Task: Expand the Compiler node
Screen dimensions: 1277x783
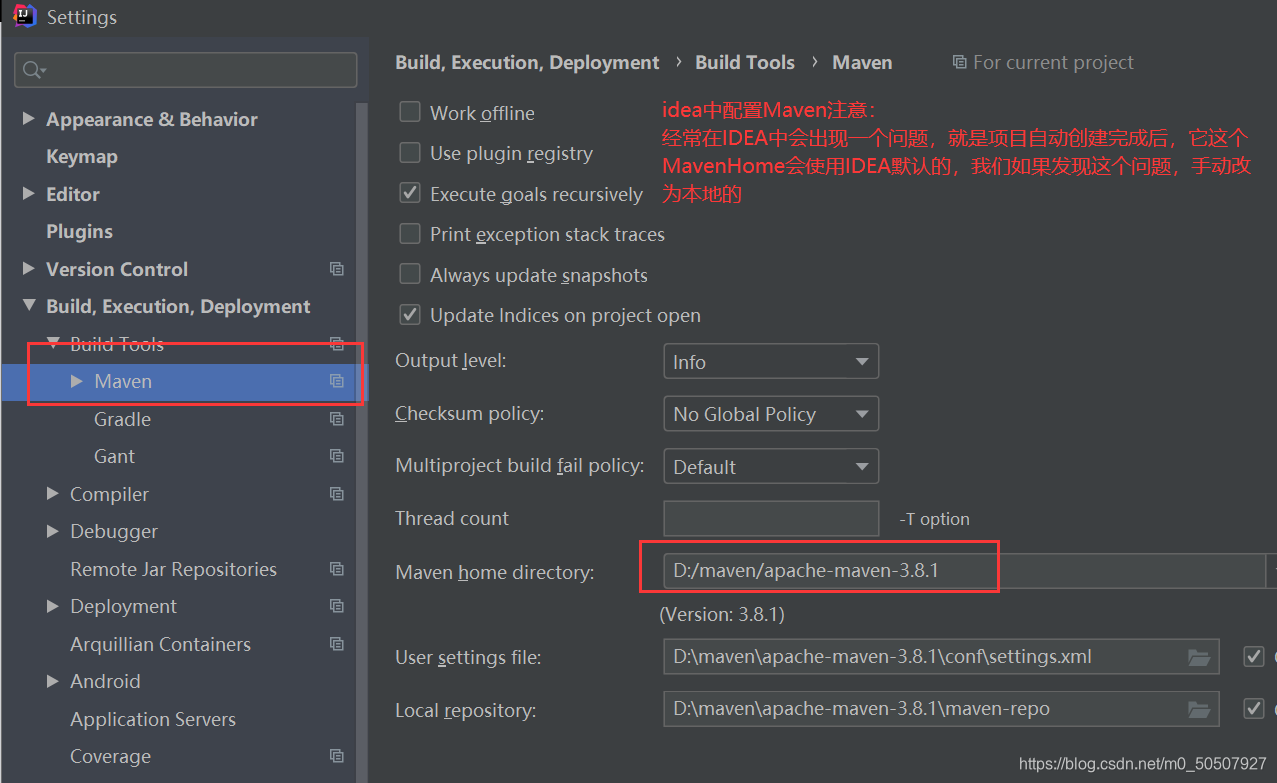Action: [52, 494]
